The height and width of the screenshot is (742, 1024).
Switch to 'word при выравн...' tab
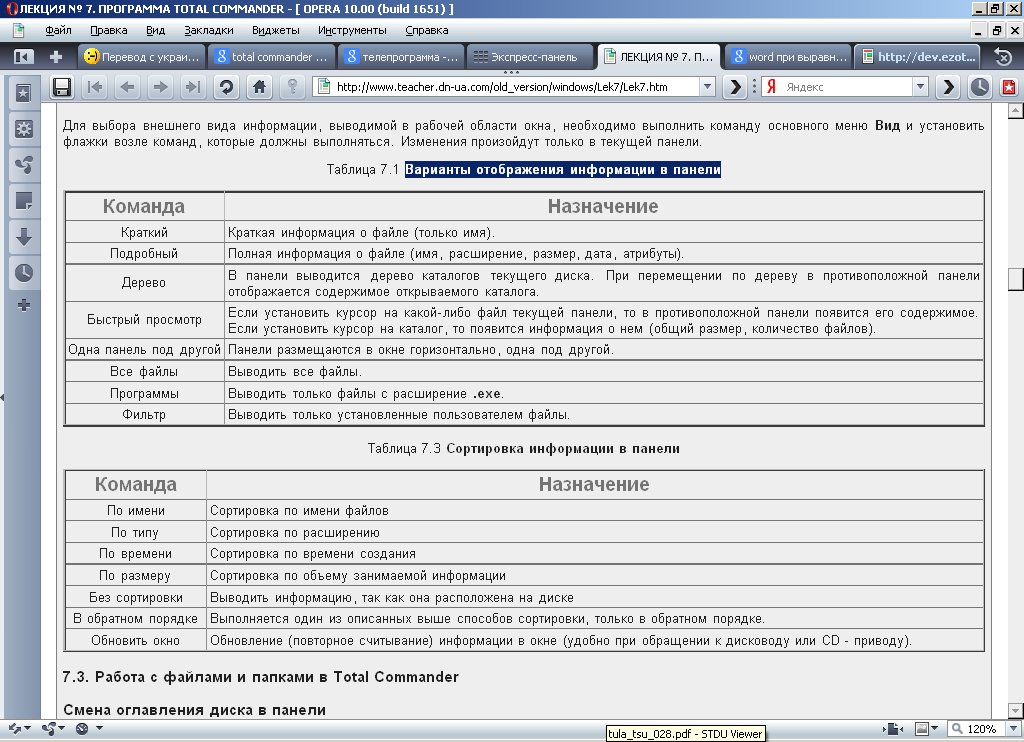pos(790,57)
